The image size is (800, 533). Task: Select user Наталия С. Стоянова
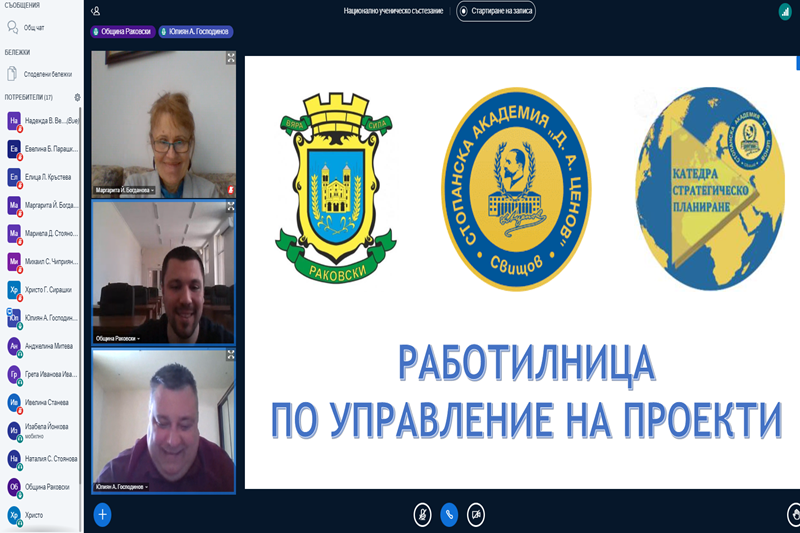pos(42,459)
